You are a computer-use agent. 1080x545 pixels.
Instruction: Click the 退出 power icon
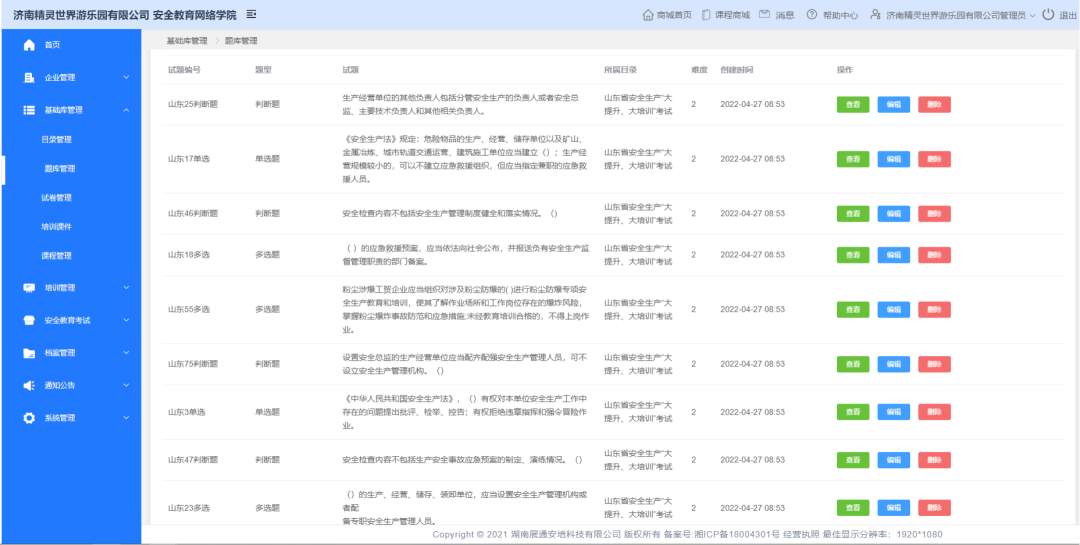coord(1048,14)
